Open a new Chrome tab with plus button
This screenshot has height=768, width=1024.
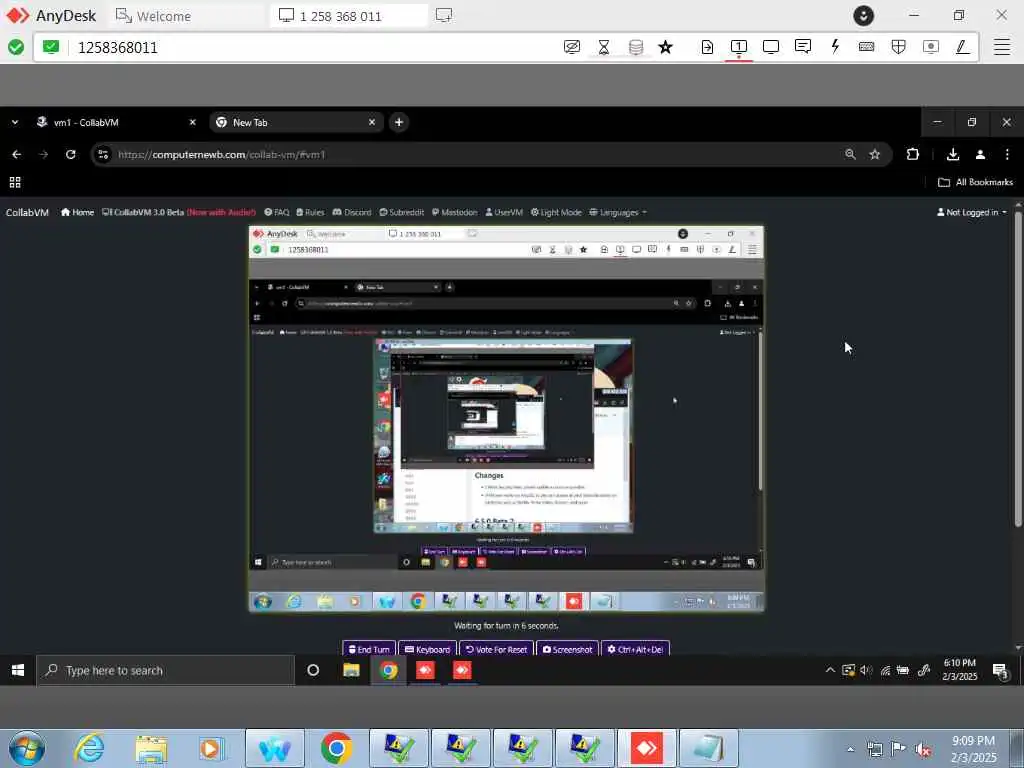pos(399,122)
